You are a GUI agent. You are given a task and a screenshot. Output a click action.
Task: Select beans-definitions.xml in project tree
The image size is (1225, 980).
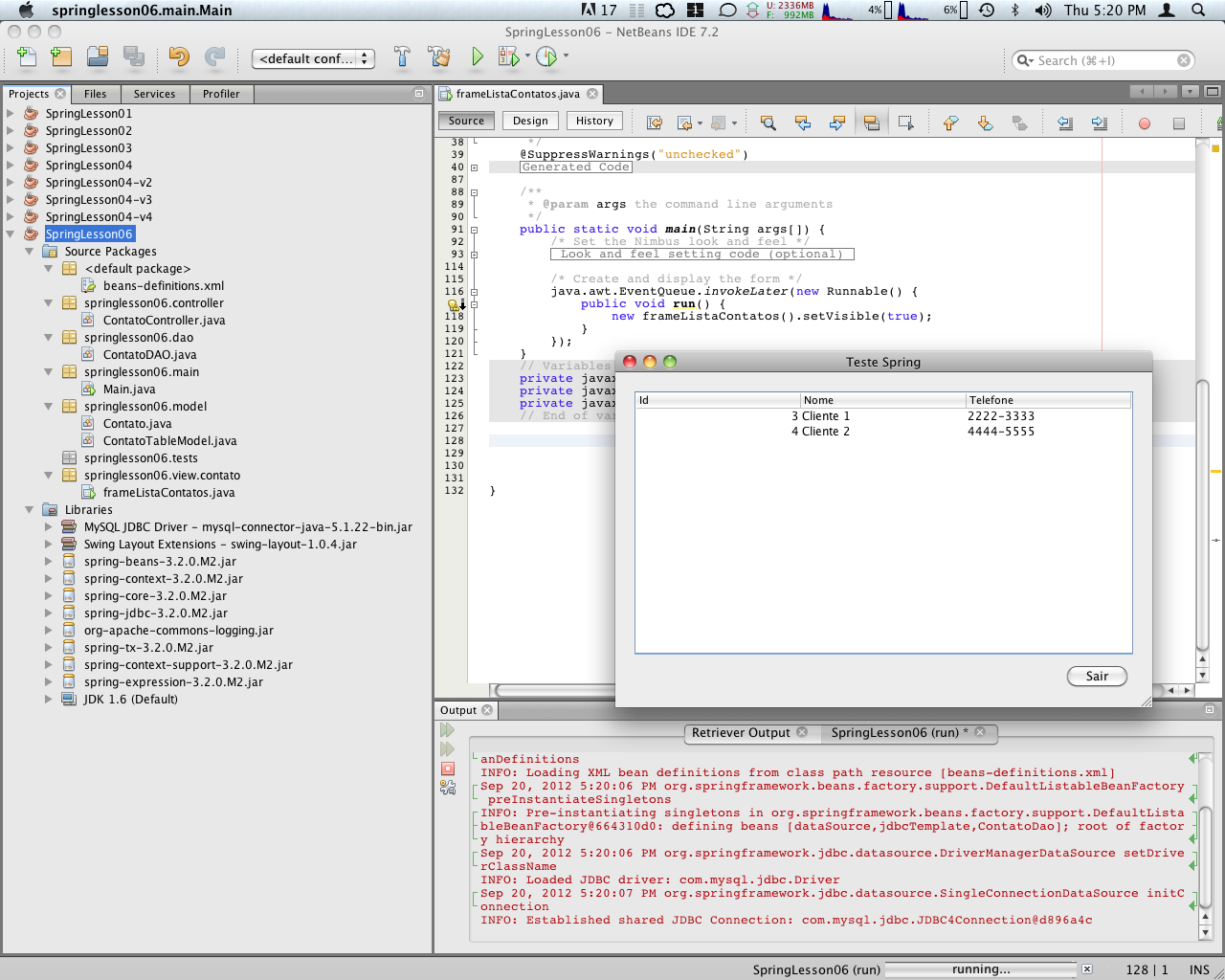click(x=164, y=285)
